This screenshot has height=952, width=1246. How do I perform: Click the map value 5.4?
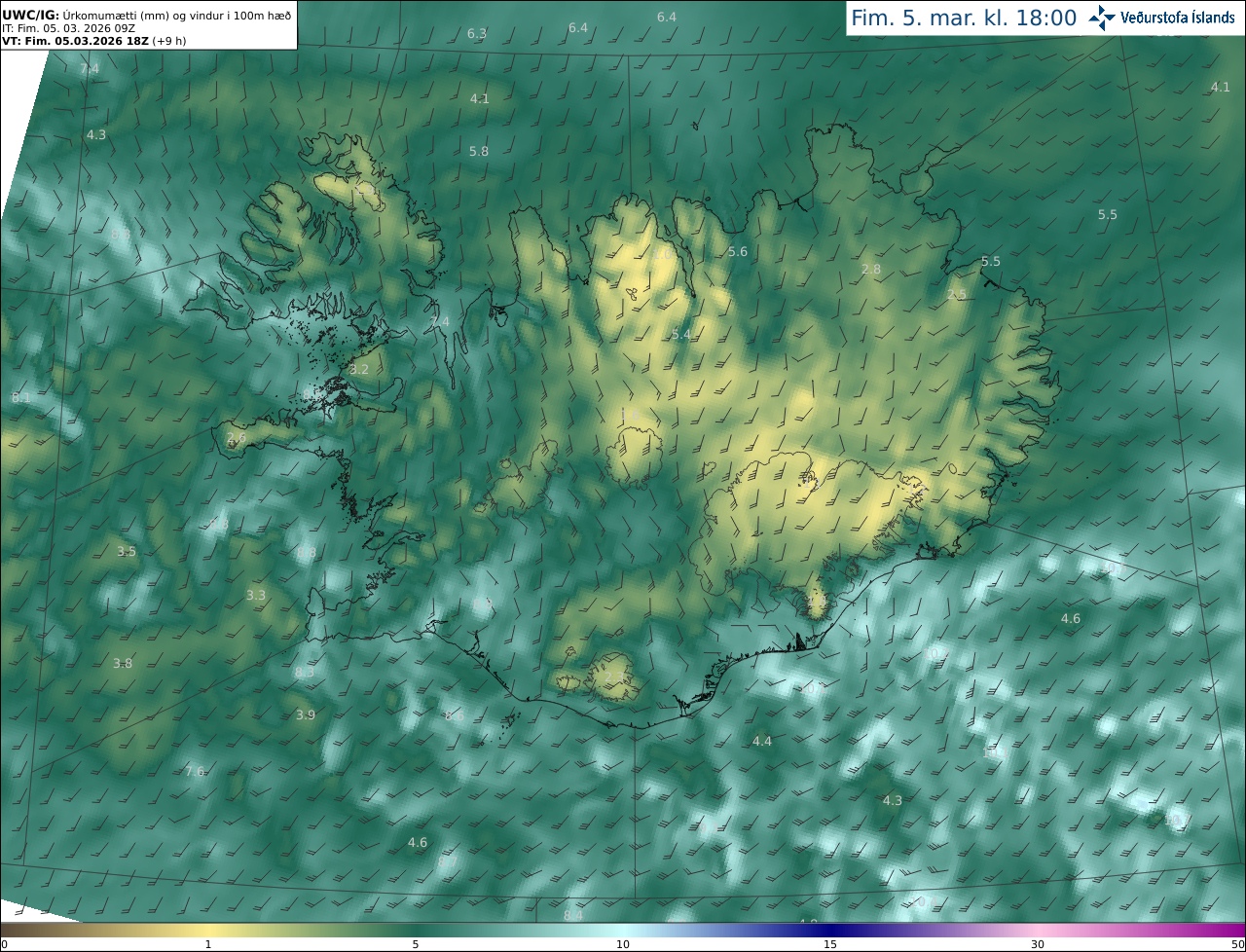pyautogui.click(x=681, y=334)
